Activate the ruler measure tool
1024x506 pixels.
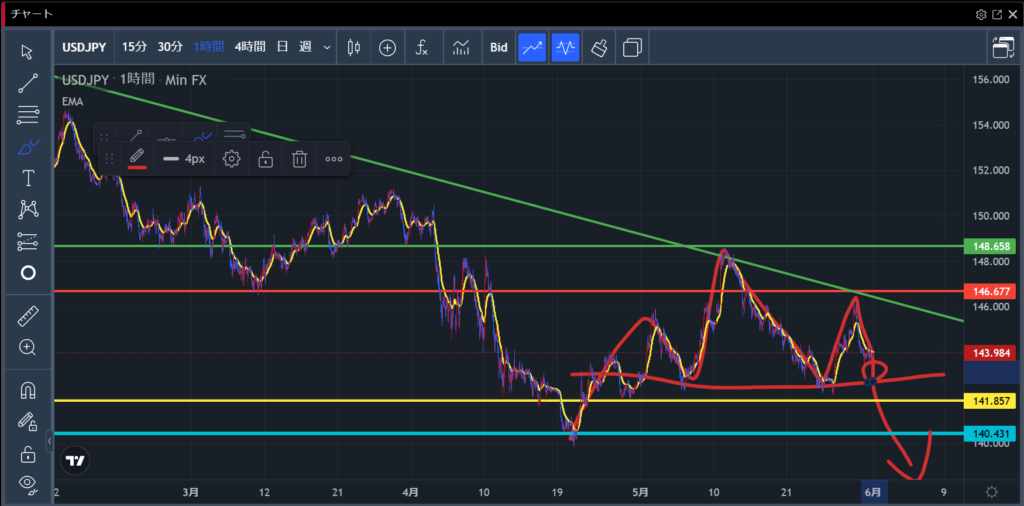[27, 316]
